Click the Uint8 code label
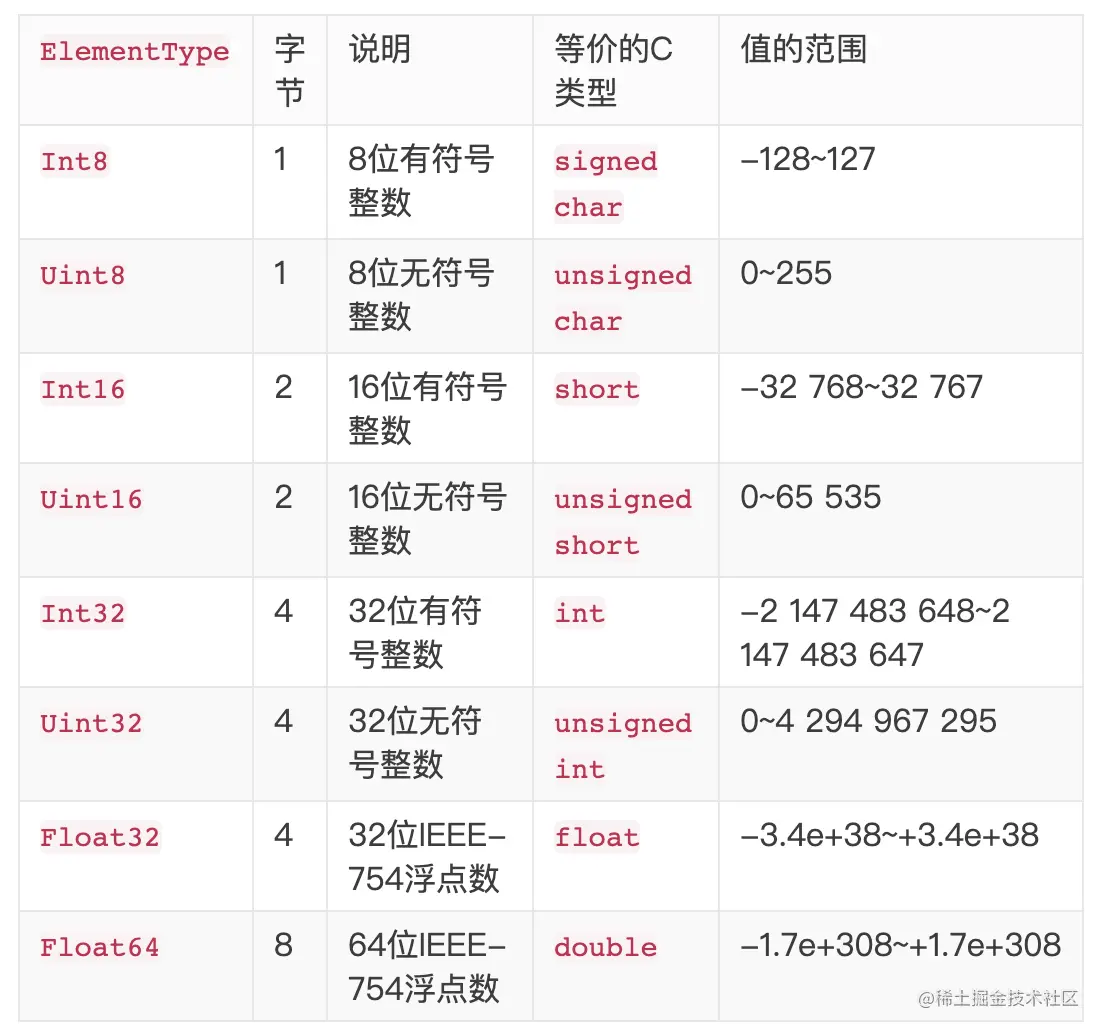This screenshot has width=1106, height=1036. coord(83,275)
